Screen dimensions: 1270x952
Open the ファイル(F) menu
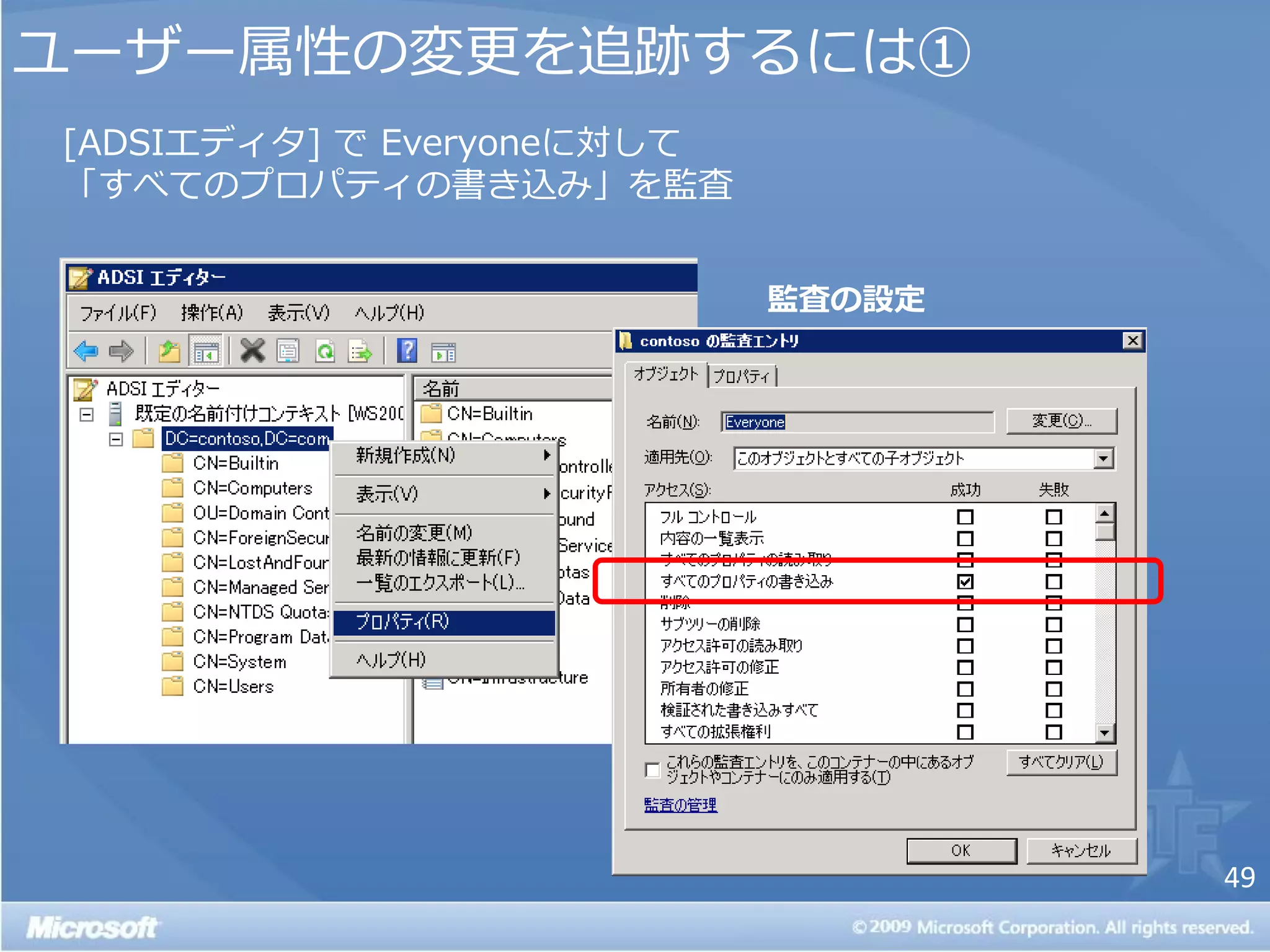118,313
